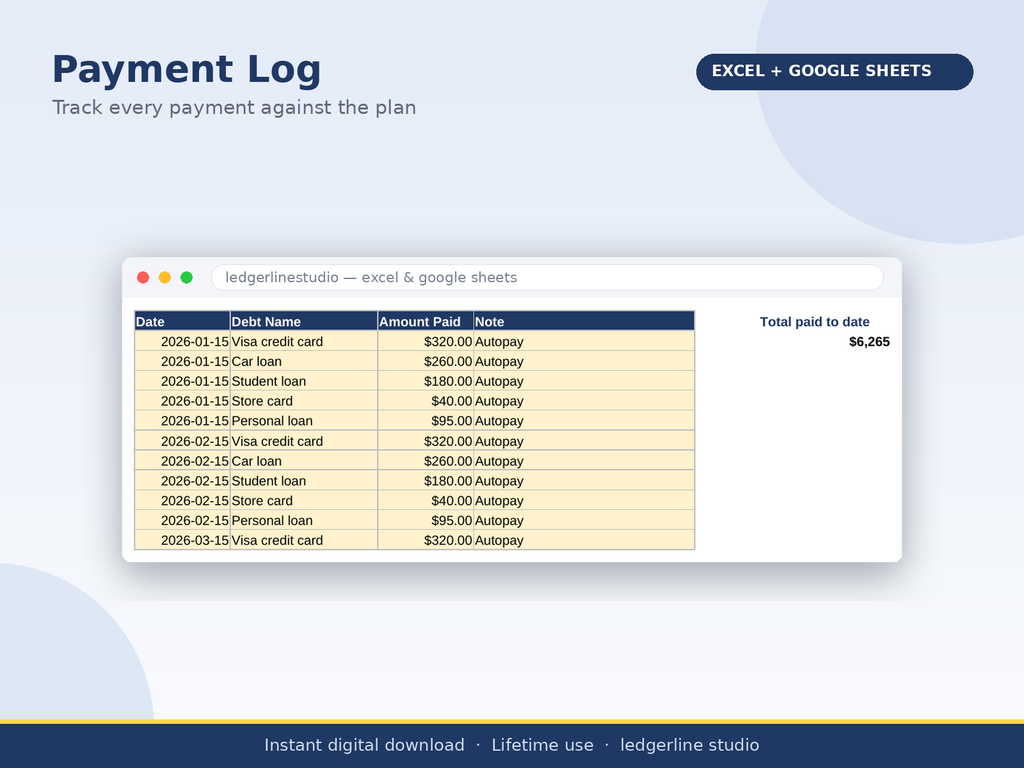Click the Total paid to date label

(x=814, y=322)
